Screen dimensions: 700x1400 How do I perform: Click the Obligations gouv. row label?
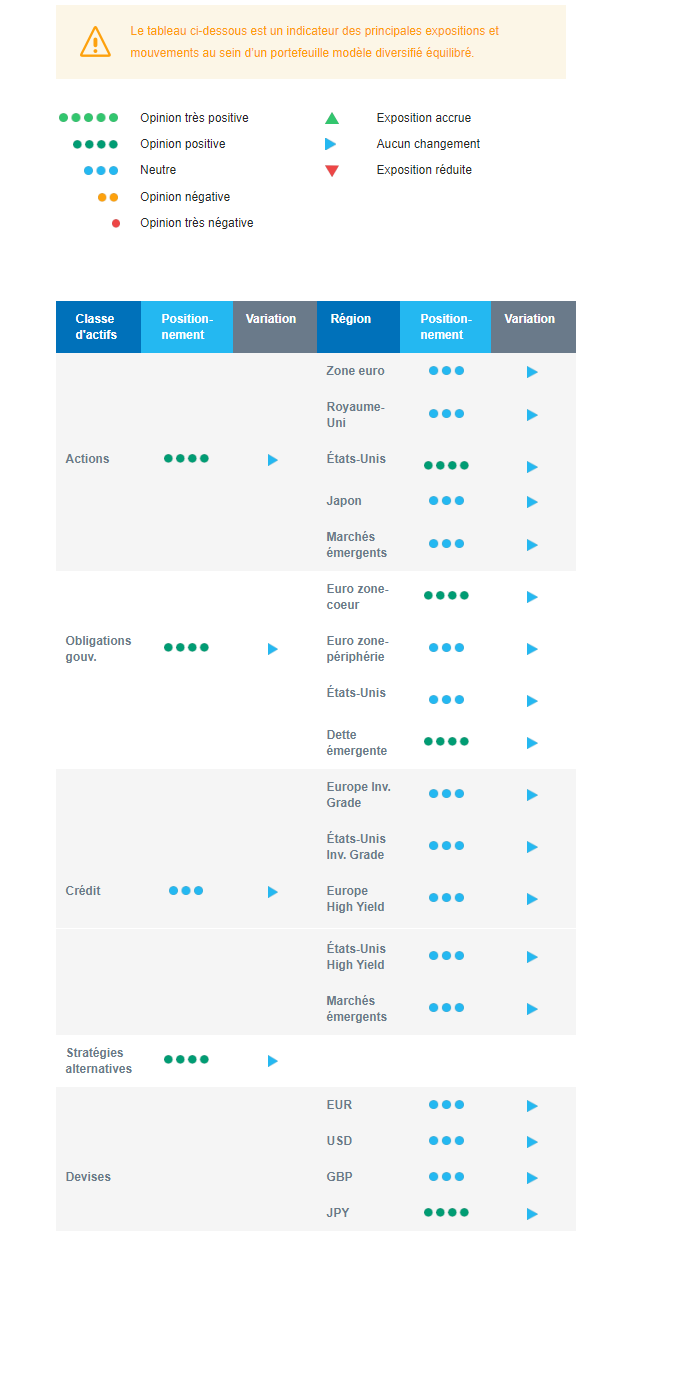98,649
